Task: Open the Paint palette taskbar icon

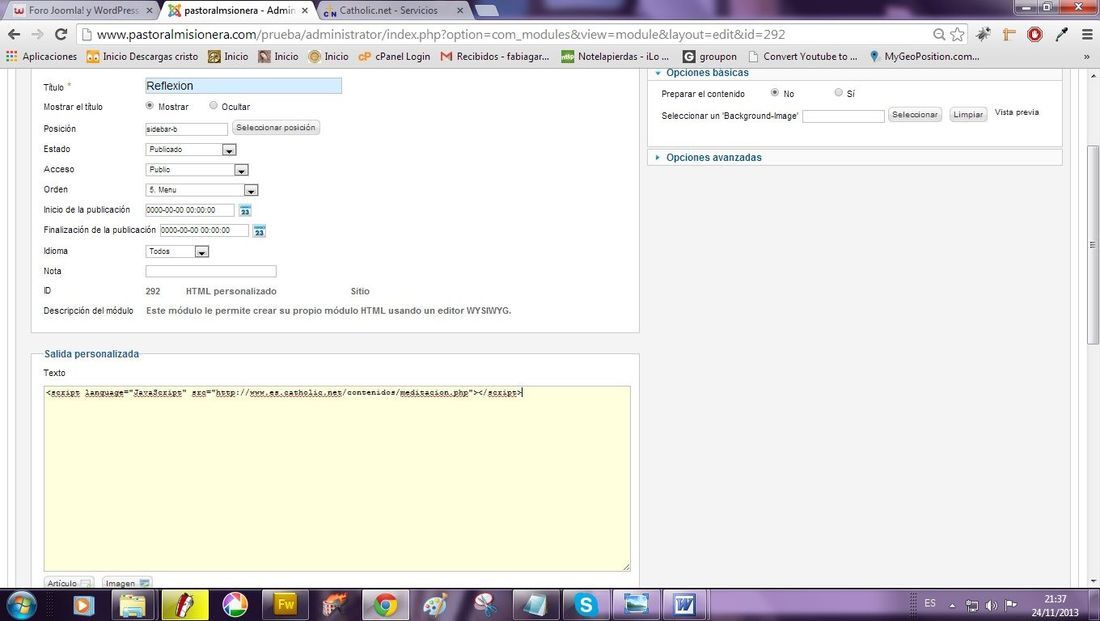Action: [x=435, y=604]
